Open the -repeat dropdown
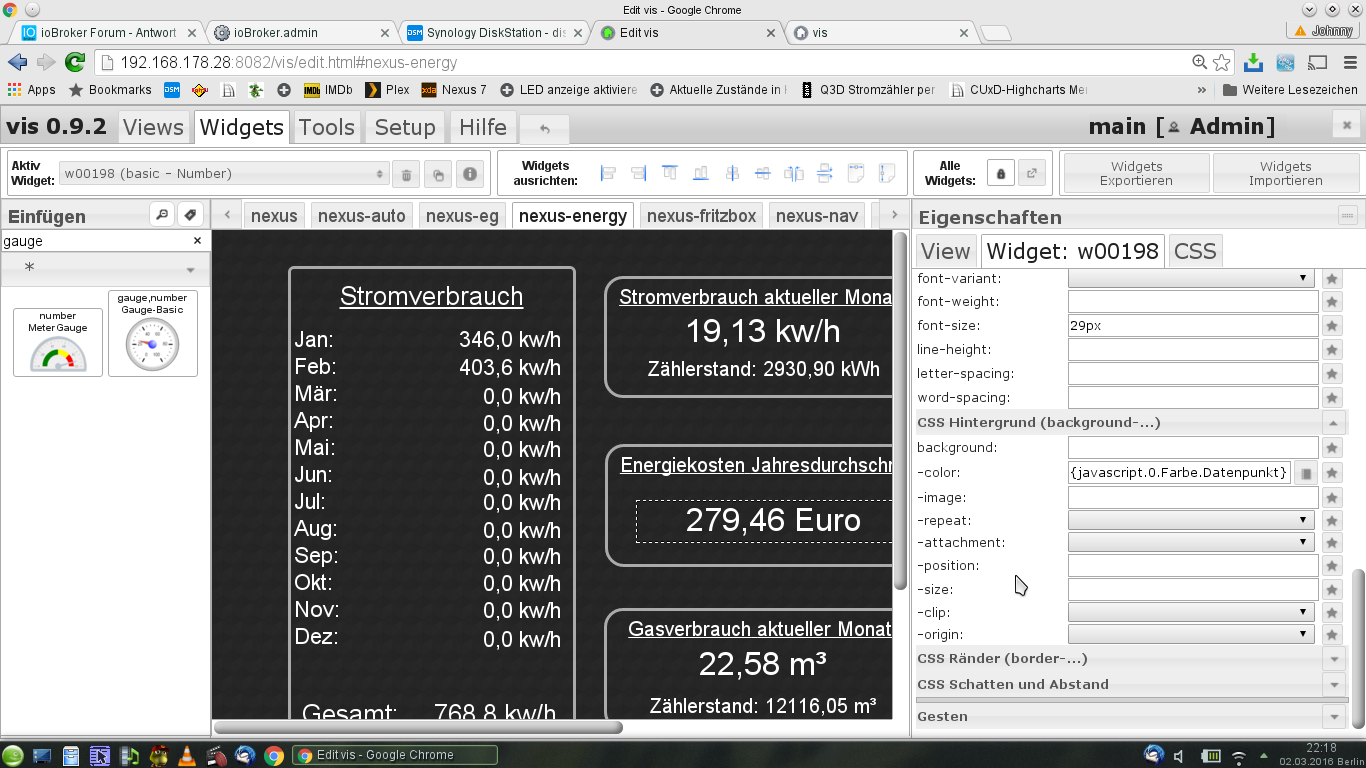Viewport: 1366px width, 768px height. click(x=1191, y=520)
